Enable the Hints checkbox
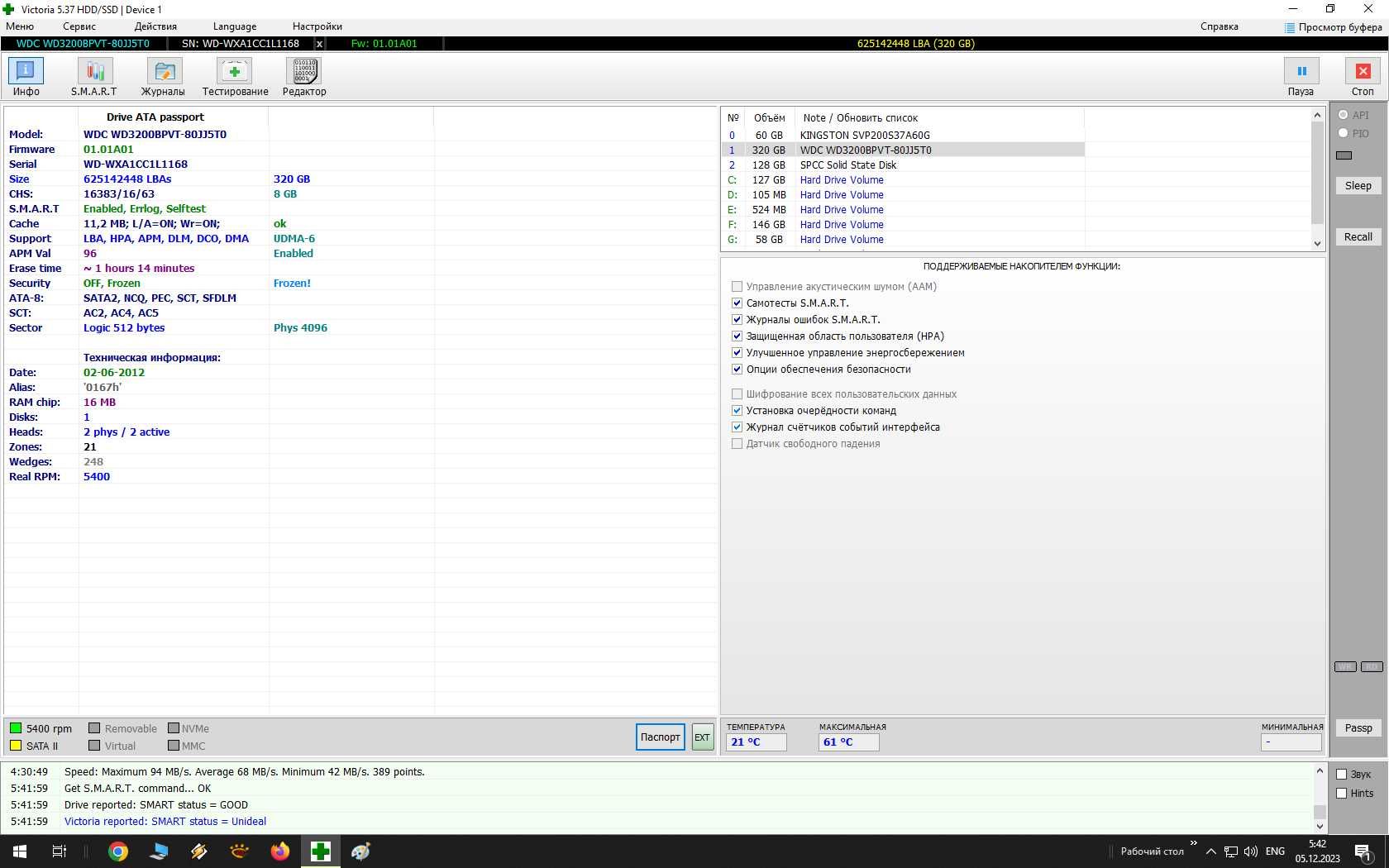This screenshot has height=868, width=1389. 1342,794
